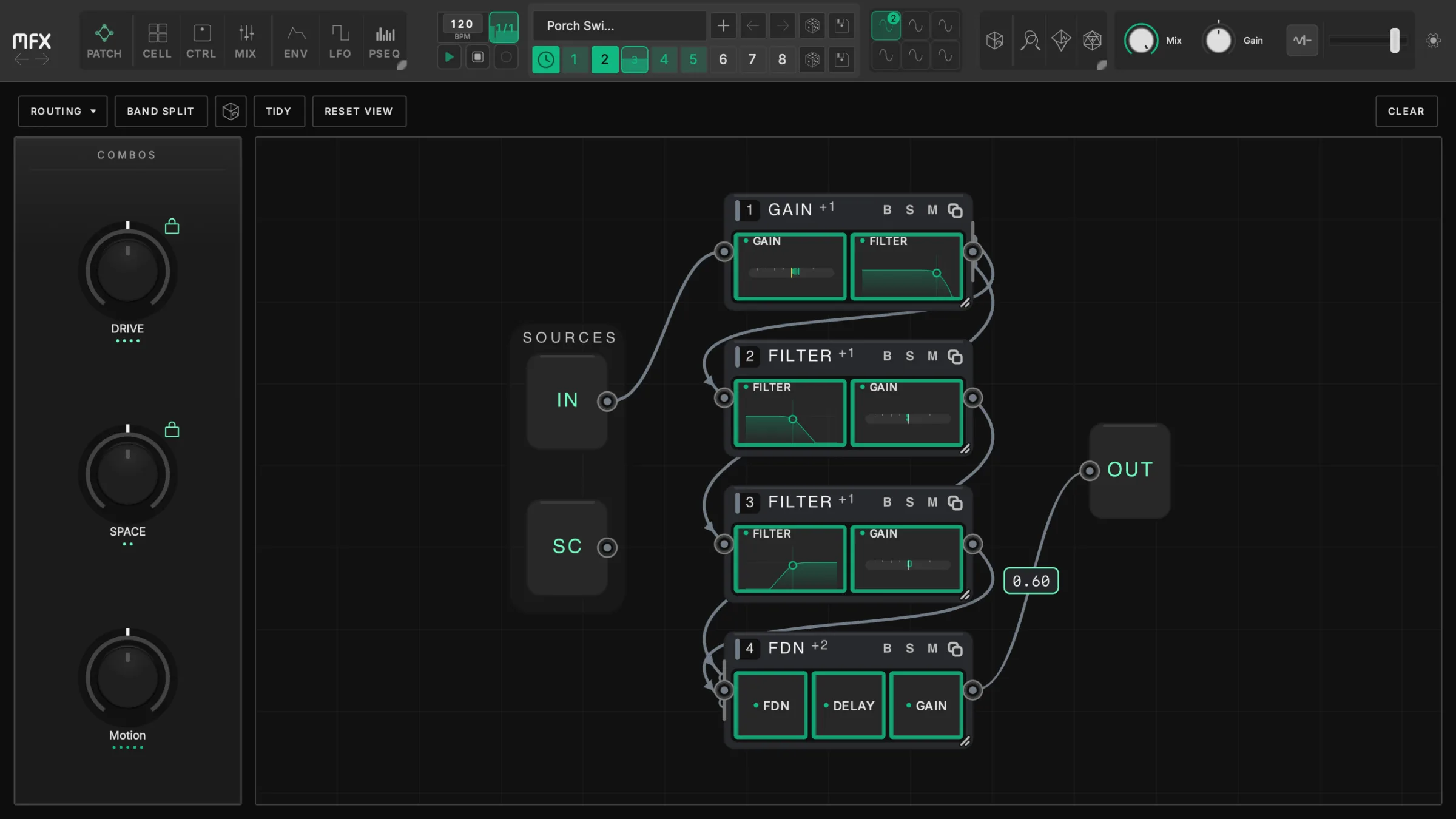The width and height of the screenshot is (1456, 819).
Task: Select snapshot slot 8
Action: [782, 59]
